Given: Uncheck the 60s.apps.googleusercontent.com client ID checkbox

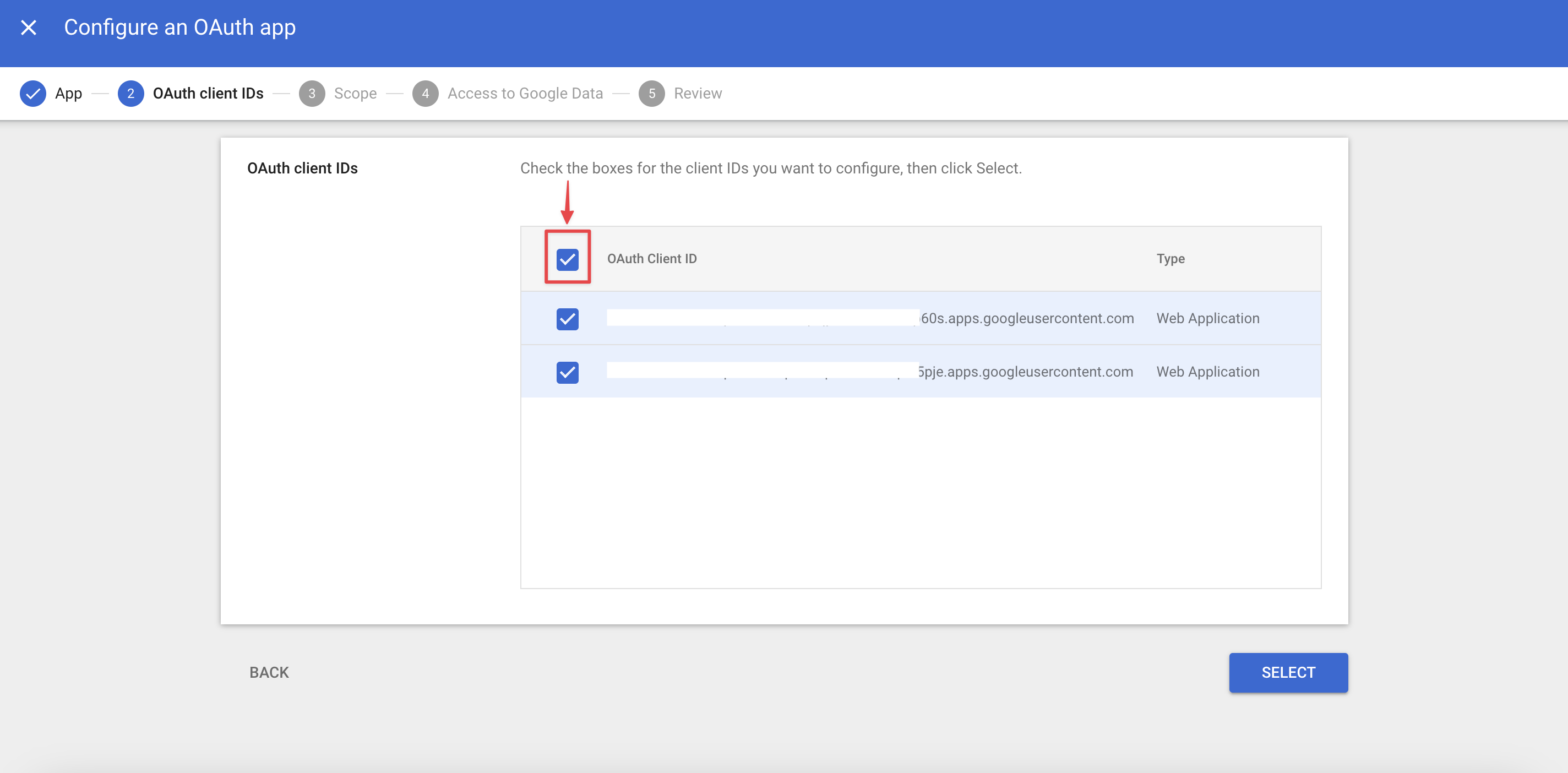Looking at the screenshot, I should tap(567, 318).
